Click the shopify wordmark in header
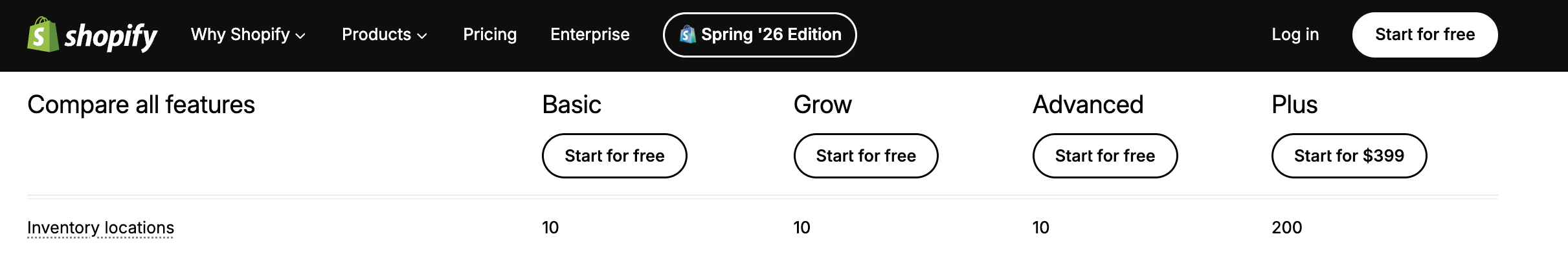 click(x=111, y=36)
